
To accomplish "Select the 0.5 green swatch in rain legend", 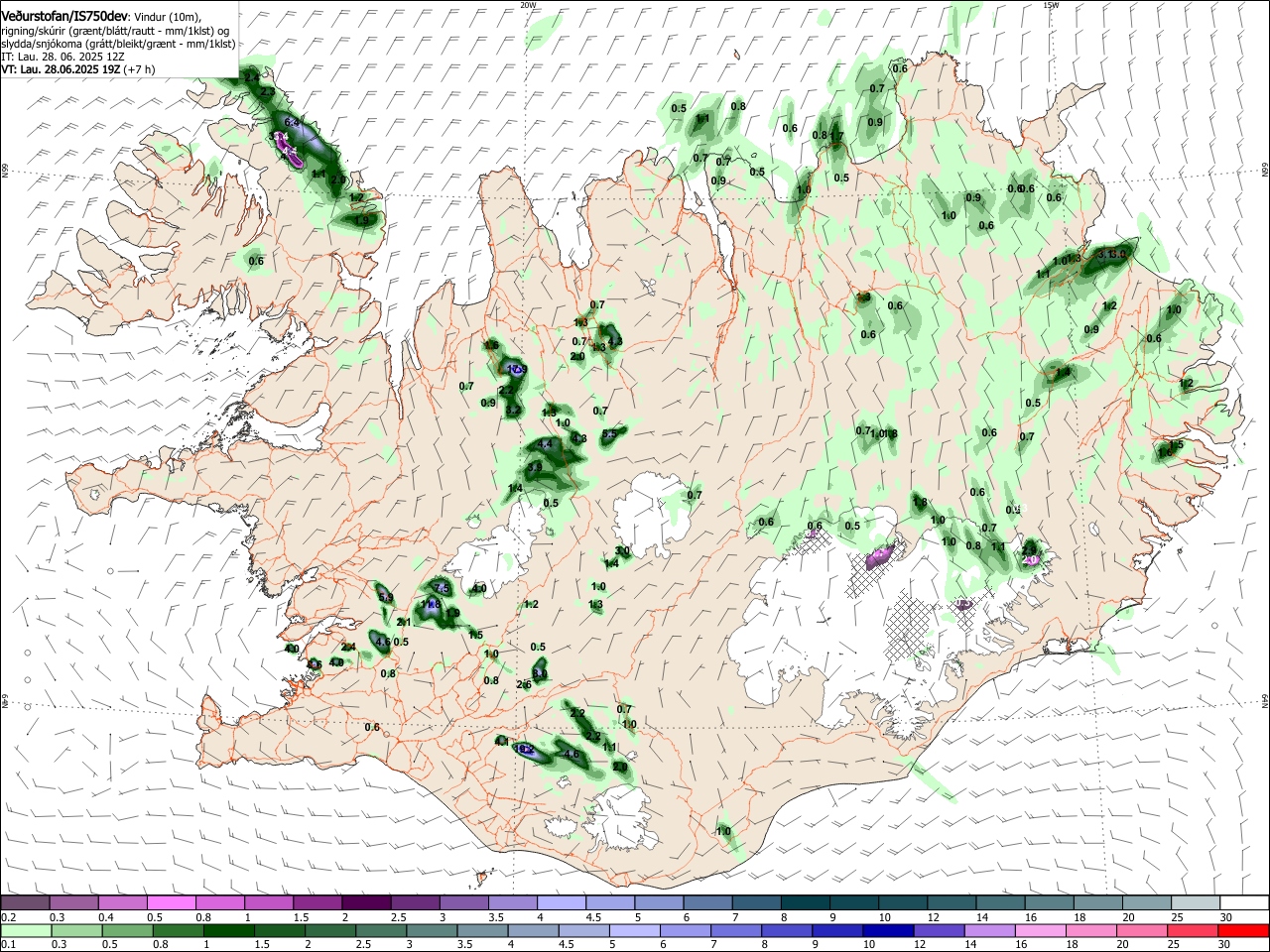I will click(127, 930).
